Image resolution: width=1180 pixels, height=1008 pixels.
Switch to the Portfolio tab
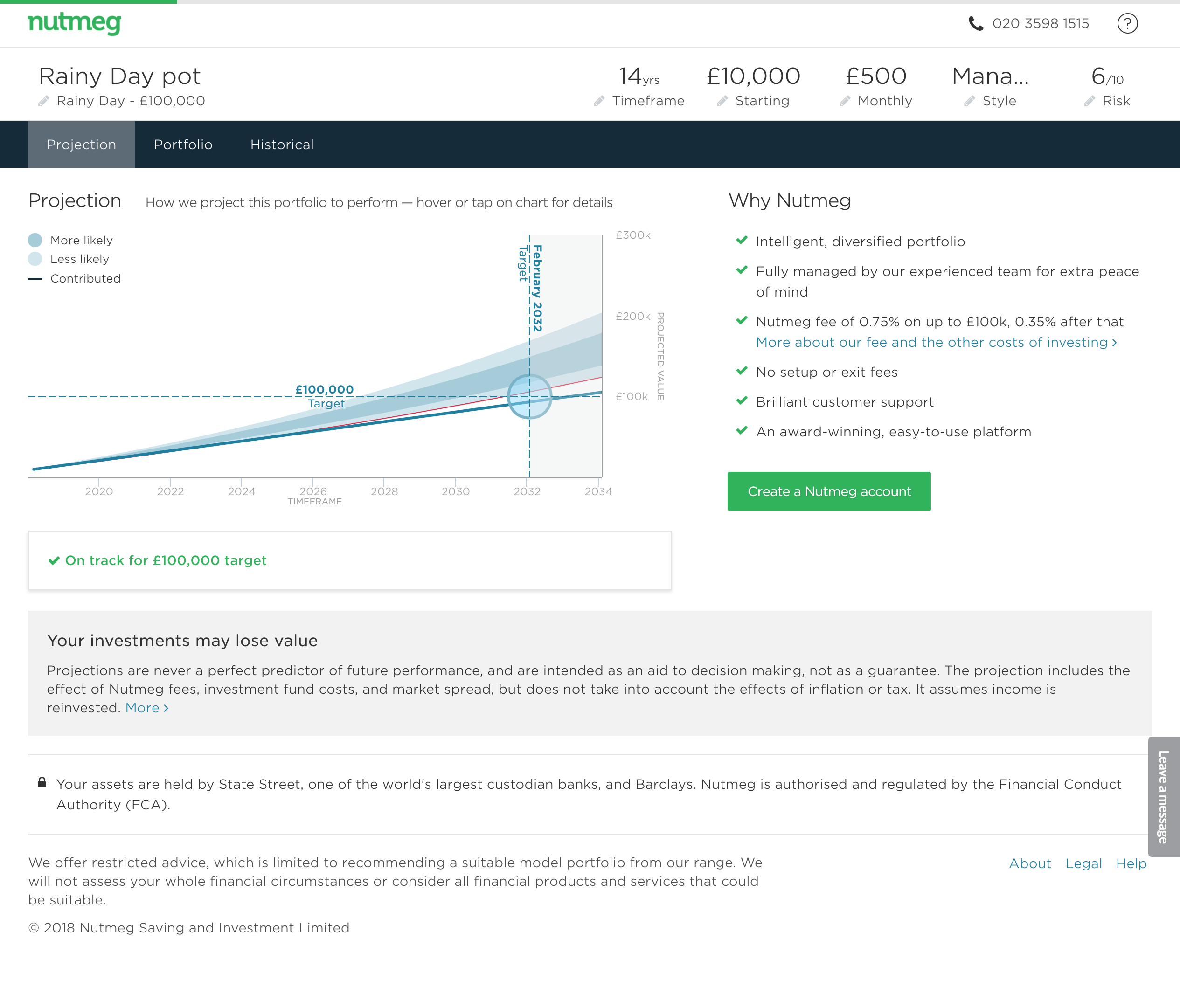(x=183, y=145)
